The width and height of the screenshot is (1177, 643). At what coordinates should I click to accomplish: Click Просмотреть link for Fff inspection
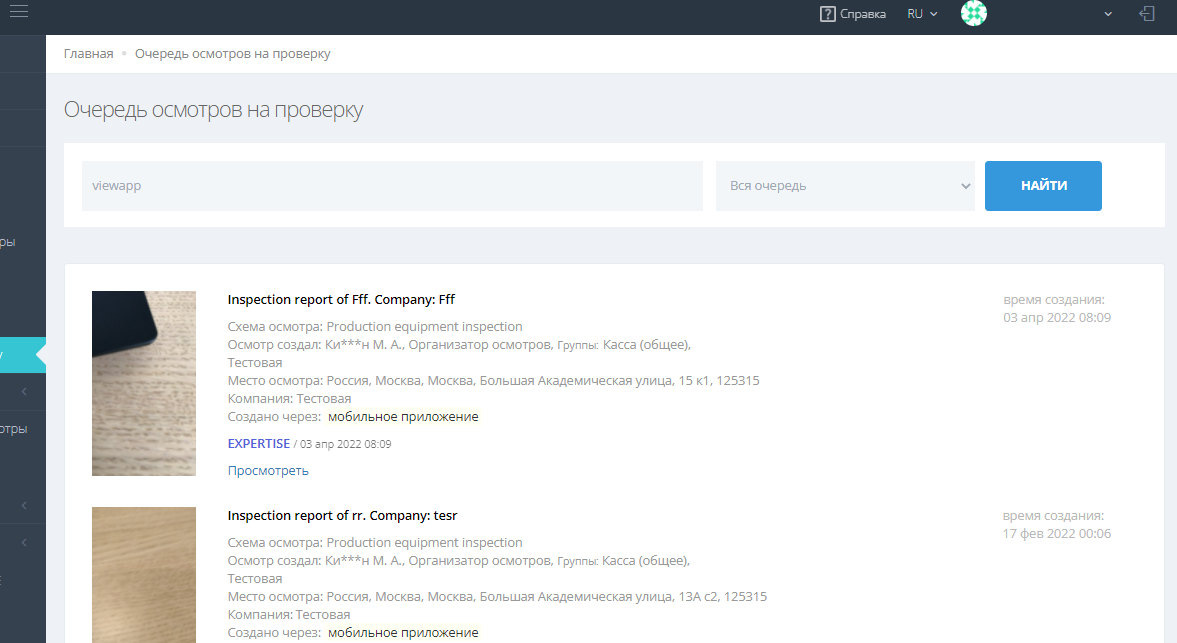268,470
